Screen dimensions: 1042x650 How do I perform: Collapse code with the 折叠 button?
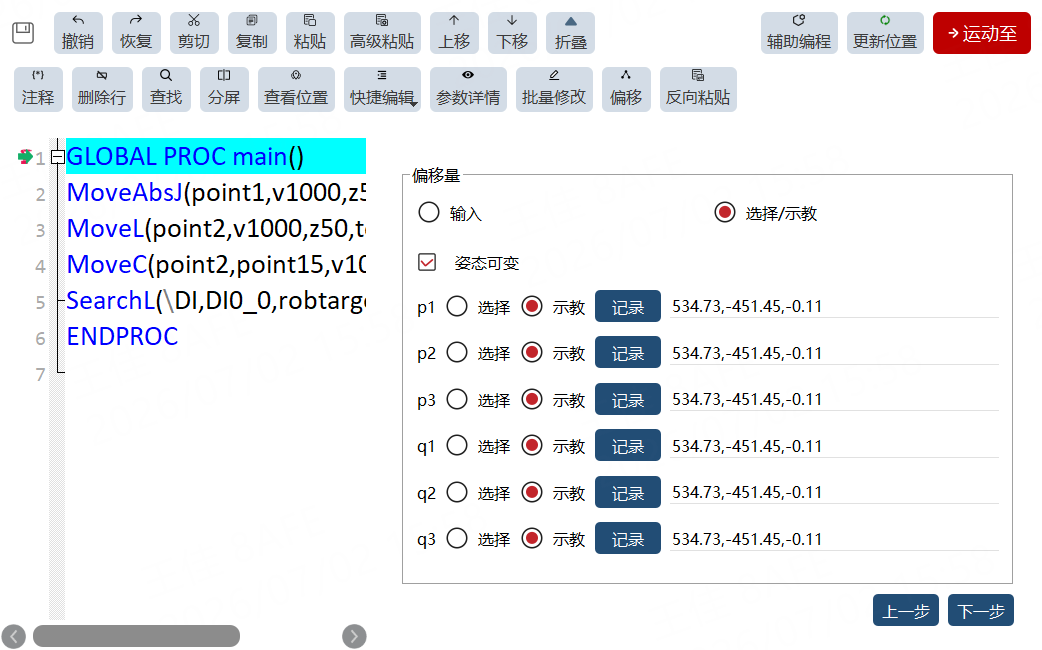click(x=570, y=33)
